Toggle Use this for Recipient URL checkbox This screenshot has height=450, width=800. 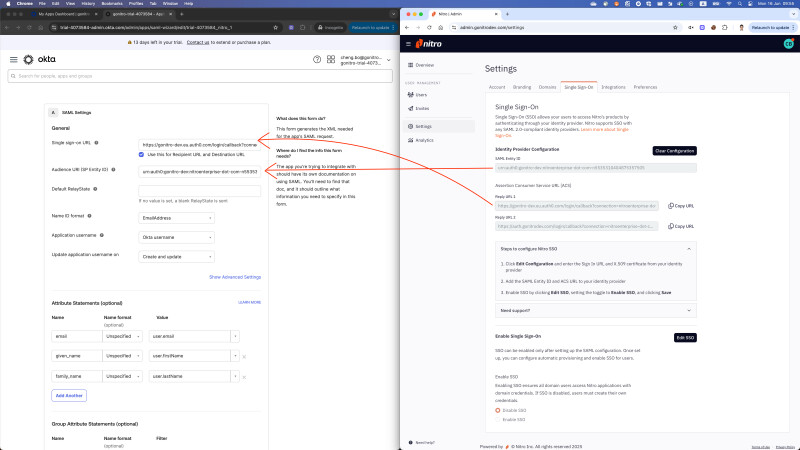(x=141, y=155)
